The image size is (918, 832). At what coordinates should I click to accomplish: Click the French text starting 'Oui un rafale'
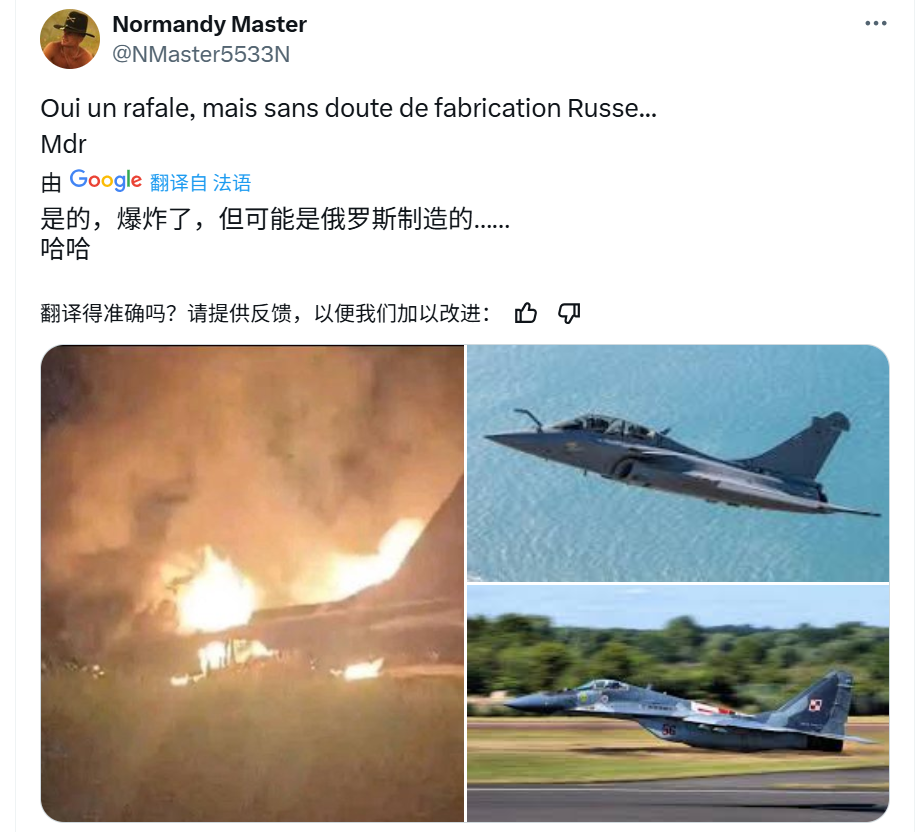(x=348, y=108)
